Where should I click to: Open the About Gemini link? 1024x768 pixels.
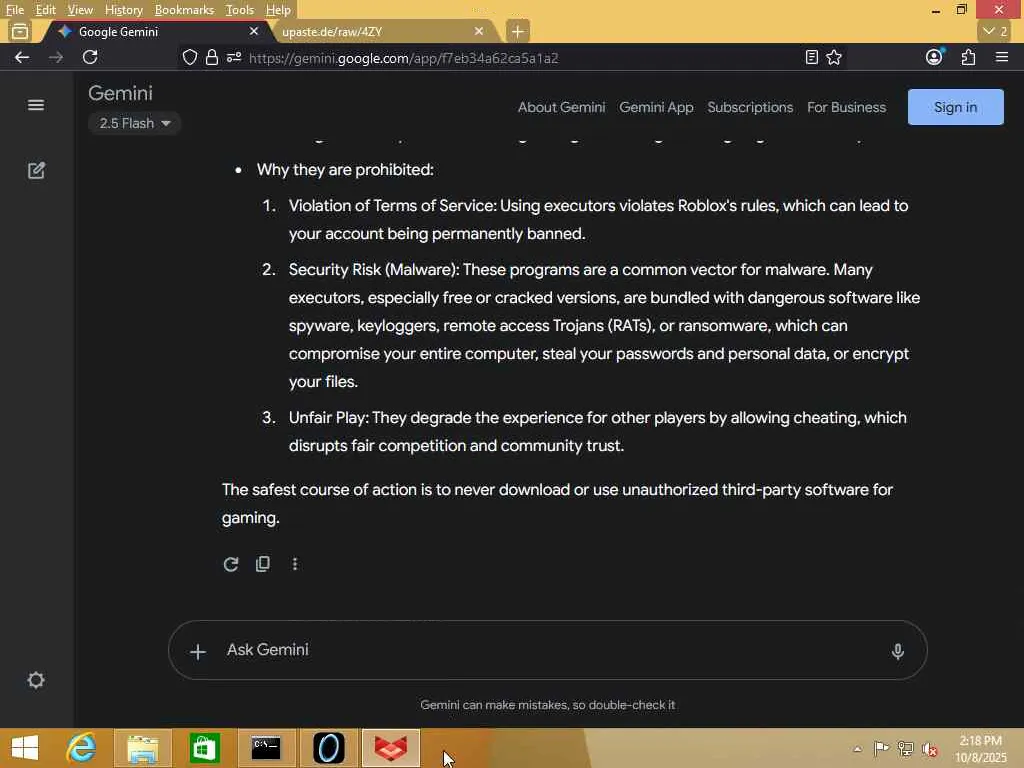click(x=562, y=107)
